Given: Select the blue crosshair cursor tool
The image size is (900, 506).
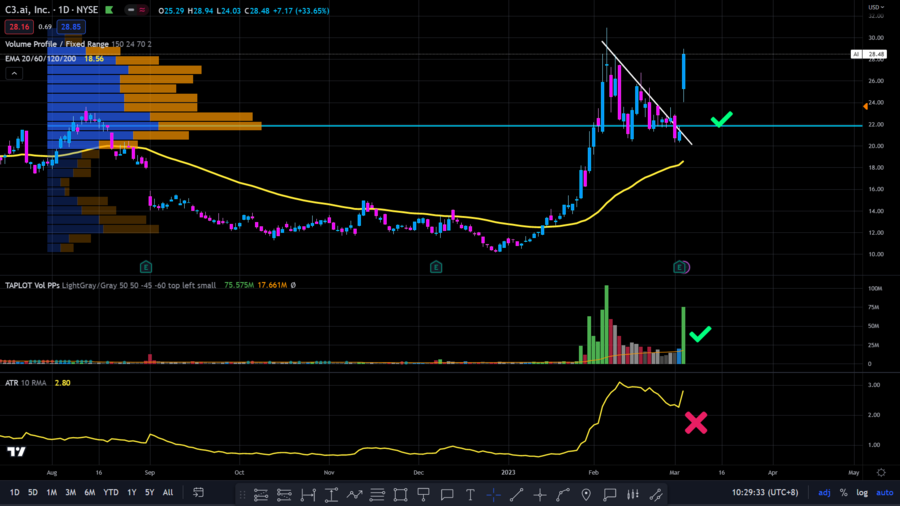Looking at the screenshot, I should coord(493,495).
